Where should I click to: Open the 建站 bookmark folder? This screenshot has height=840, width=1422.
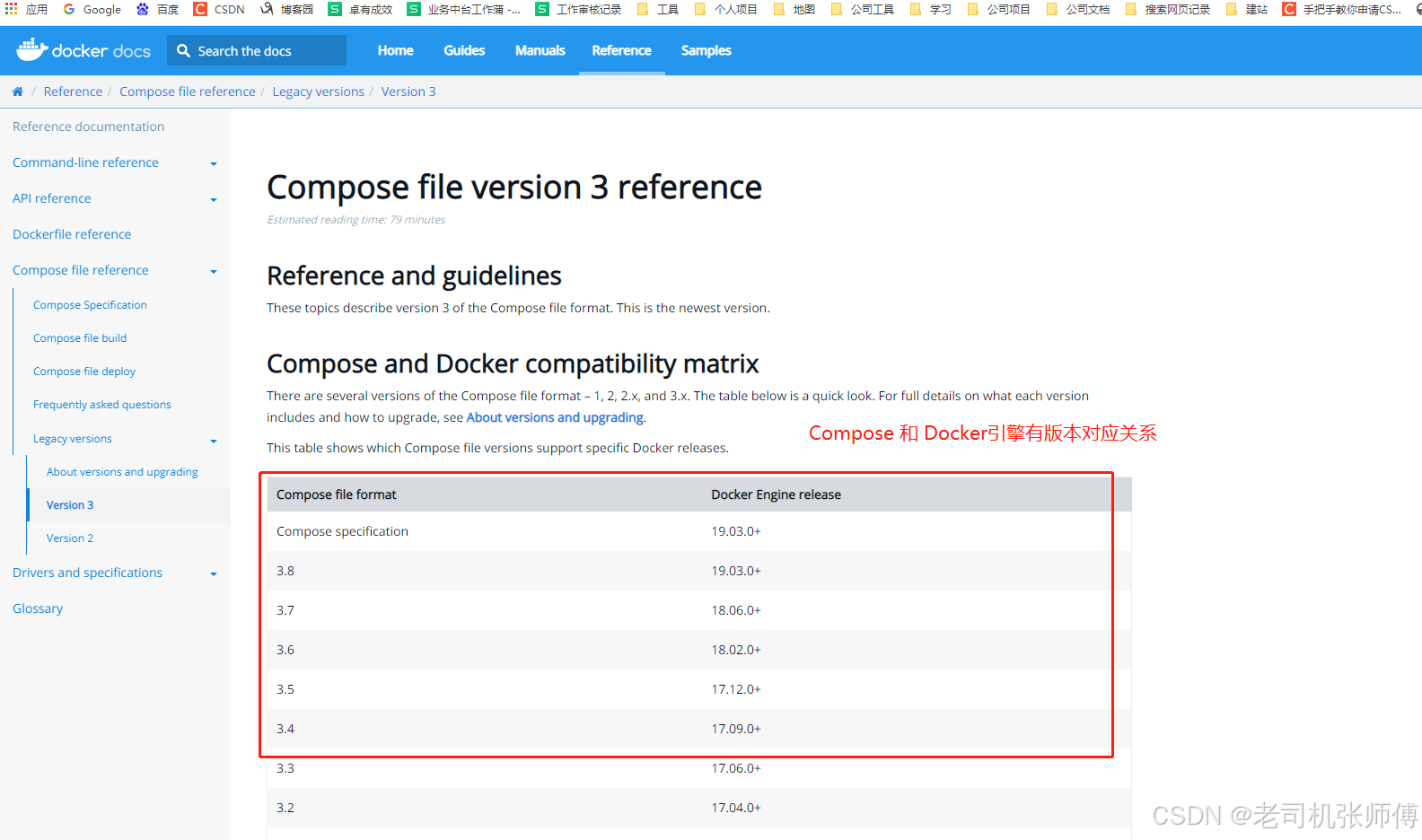(1246, 9)
